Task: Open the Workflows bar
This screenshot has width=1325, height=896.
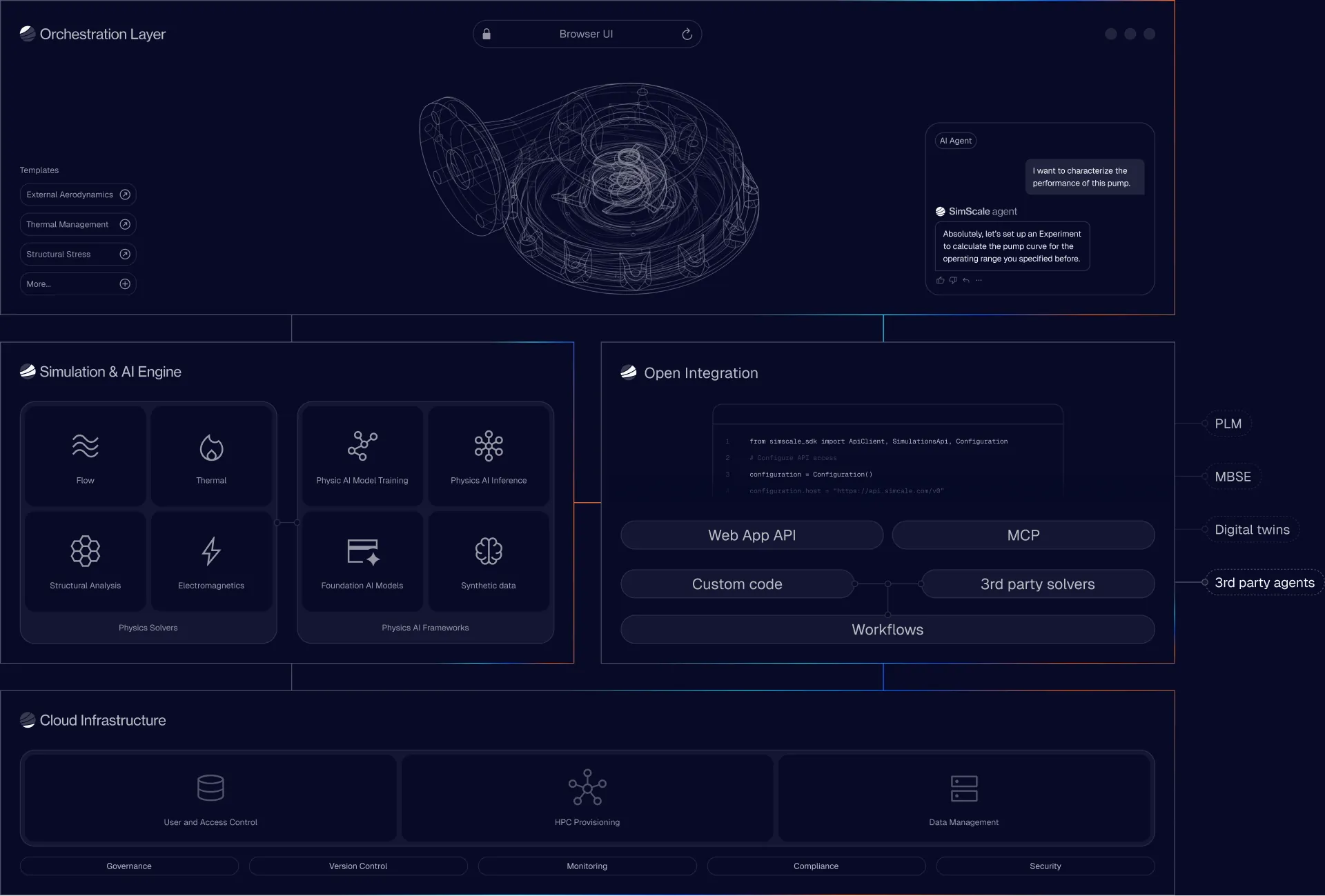Action: click(887, 630)
